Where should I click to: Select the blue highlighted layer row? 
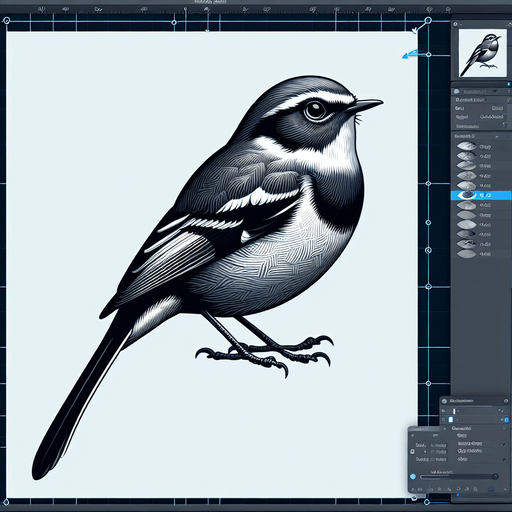tap(481, 195)
